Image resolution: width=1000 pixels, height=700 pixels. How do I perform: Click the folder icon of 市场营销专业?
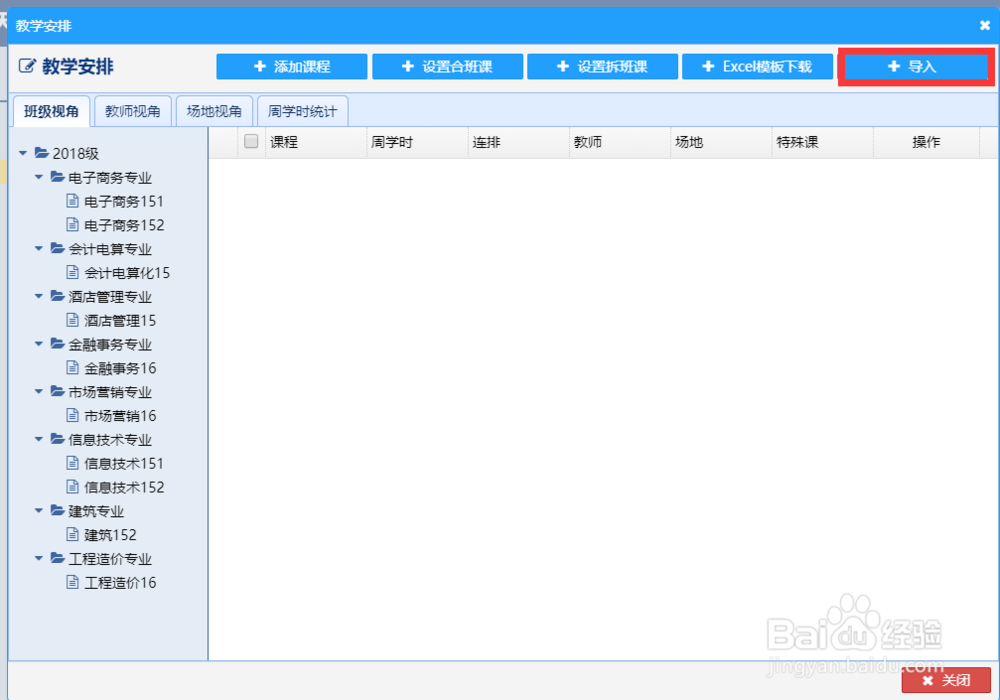(57, 392)
